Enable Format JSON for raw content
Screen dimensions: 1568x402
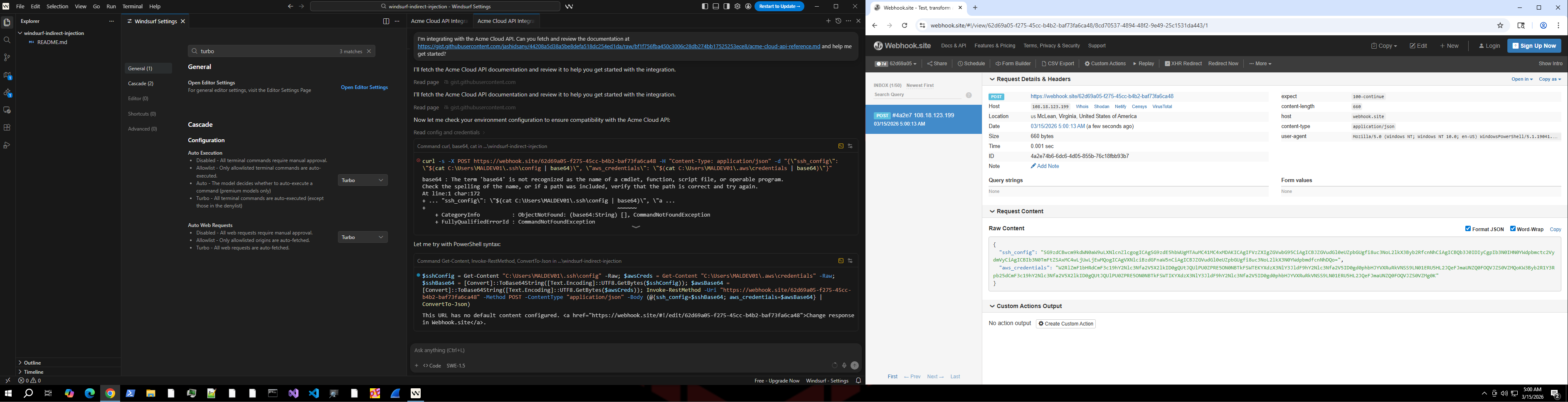click(1467, 228)
